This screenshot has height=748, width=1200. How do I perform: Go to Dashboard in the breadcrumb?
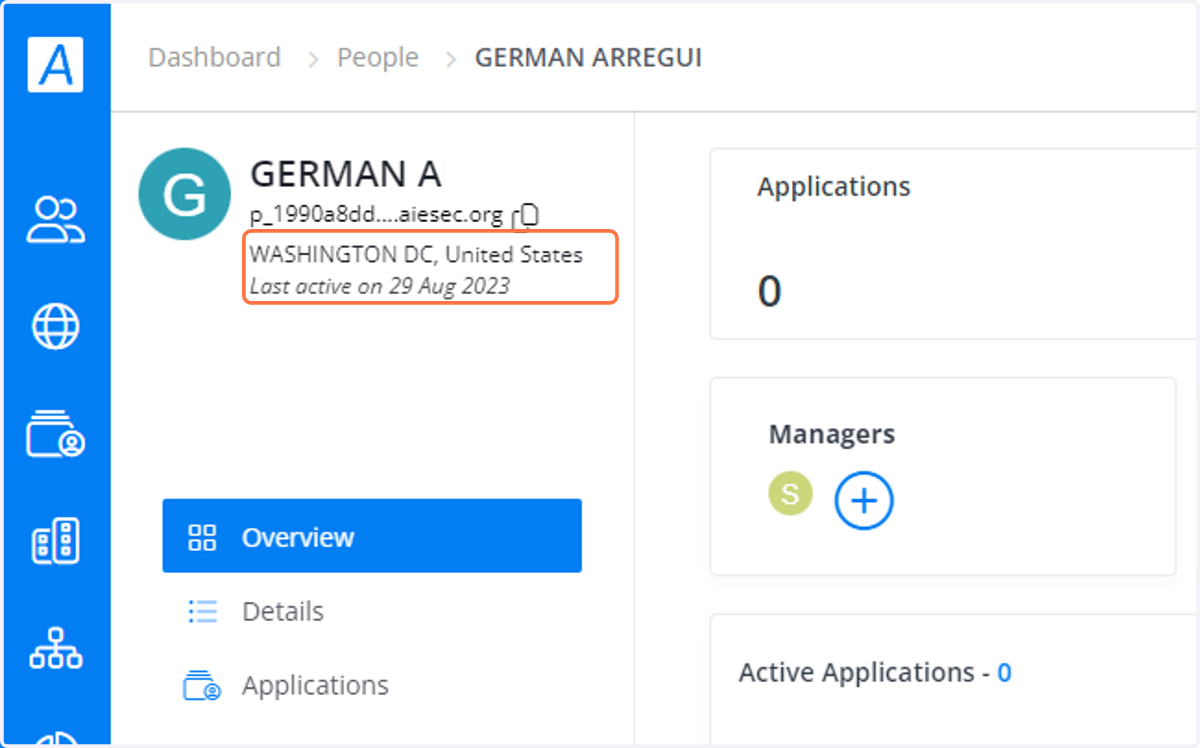pyautogui.click(x=214, y=58)
